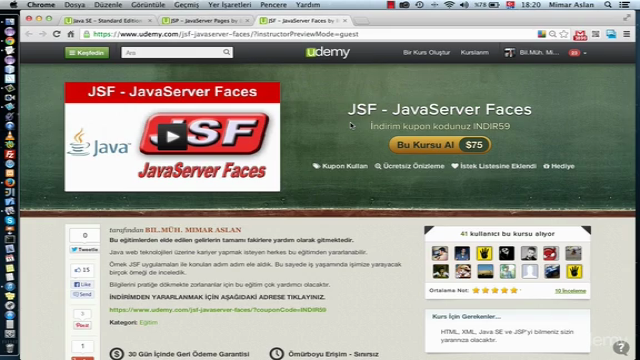Click Kupon Kullan link
Screen dimensions: 640x360
(x=340, y=166)
